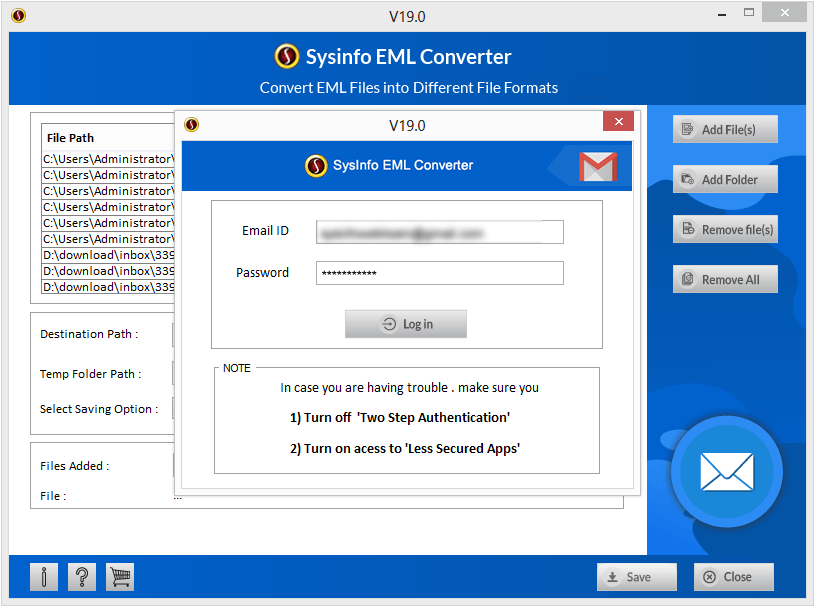This screenshot has width=815, height=607.
Task: Click the Log in button
Action: (406, 324)
